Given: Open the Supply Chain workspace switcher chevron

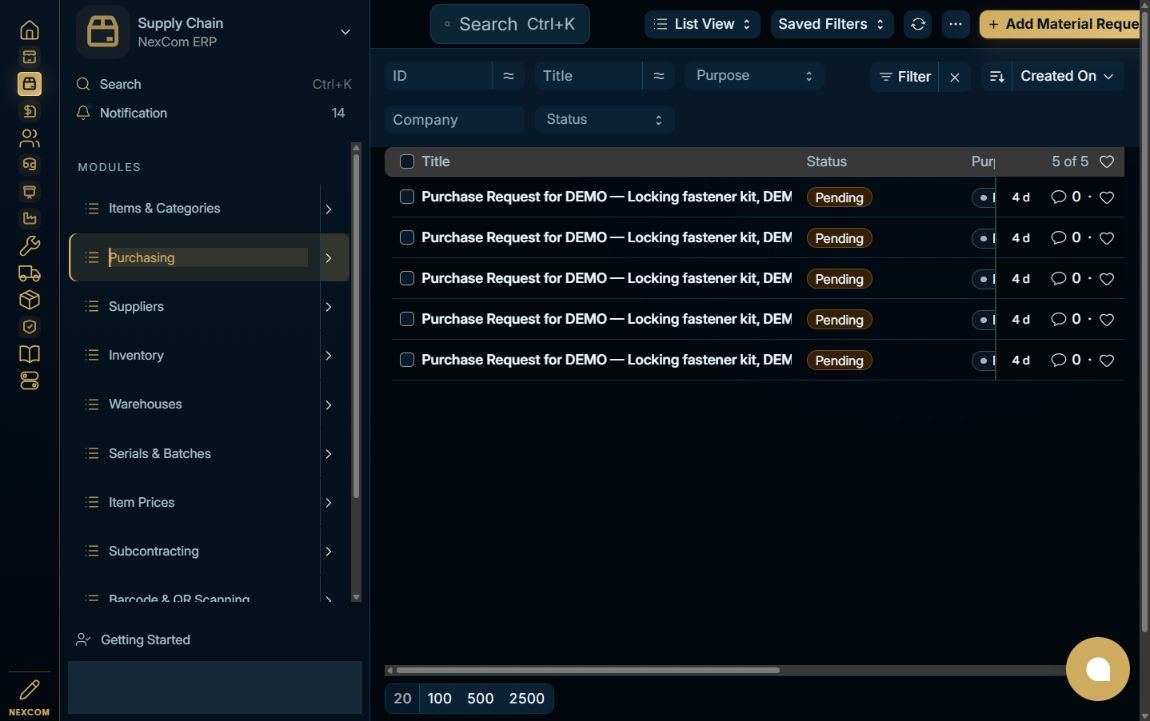Looking at the screenshot, I should point(345,32).
